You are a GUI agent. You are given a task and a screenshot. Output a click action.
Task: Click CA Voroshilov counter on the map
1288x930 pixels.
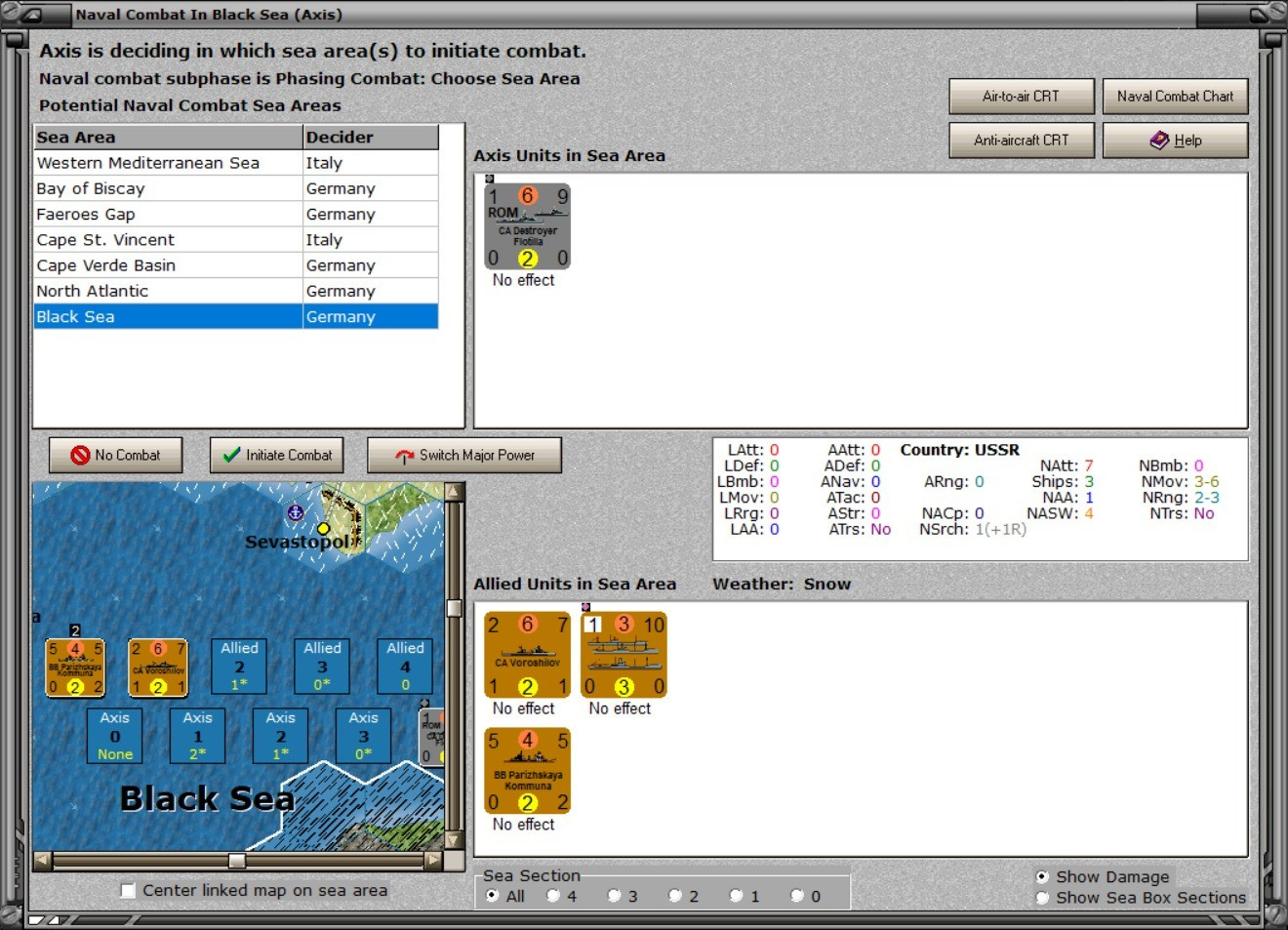[158, 667]
